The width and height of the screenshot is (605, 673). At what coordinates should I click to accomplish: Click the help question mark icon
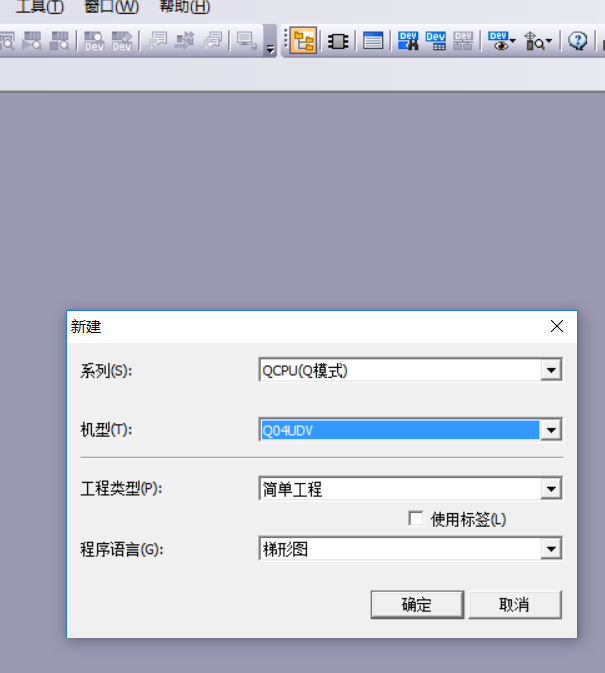(577, 41)
